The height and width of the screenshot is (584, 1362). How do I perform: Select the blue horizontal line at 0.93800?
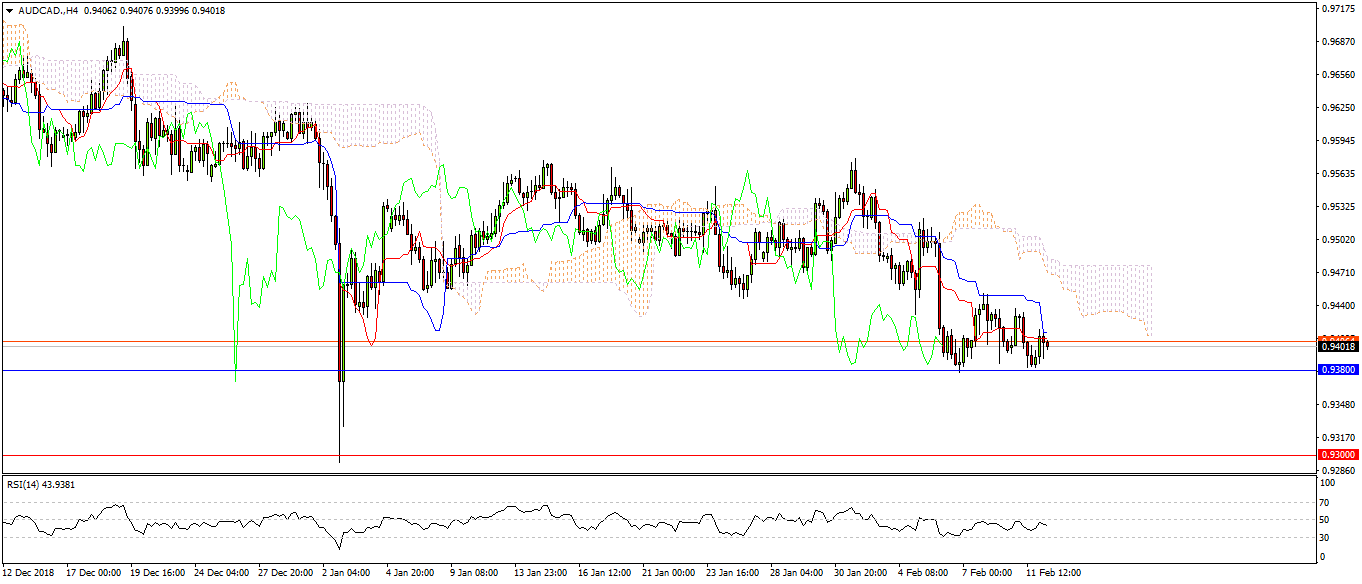(x=600, y=370)
